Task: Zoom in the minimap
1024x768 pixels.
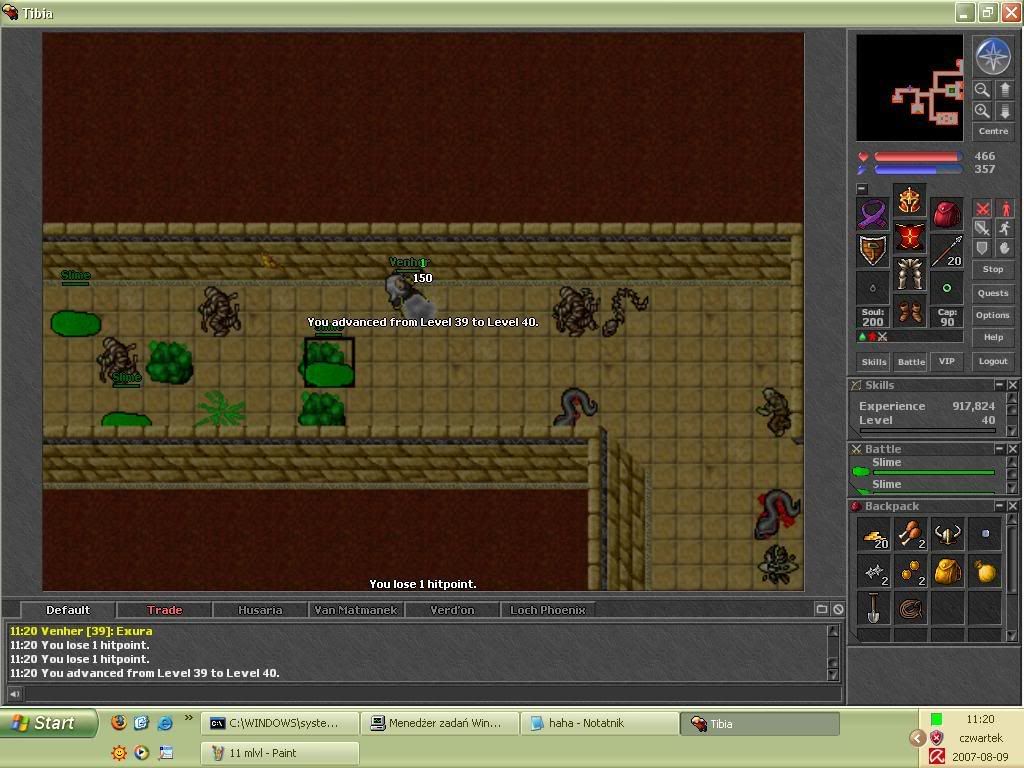Action: (x=982, y=111)
